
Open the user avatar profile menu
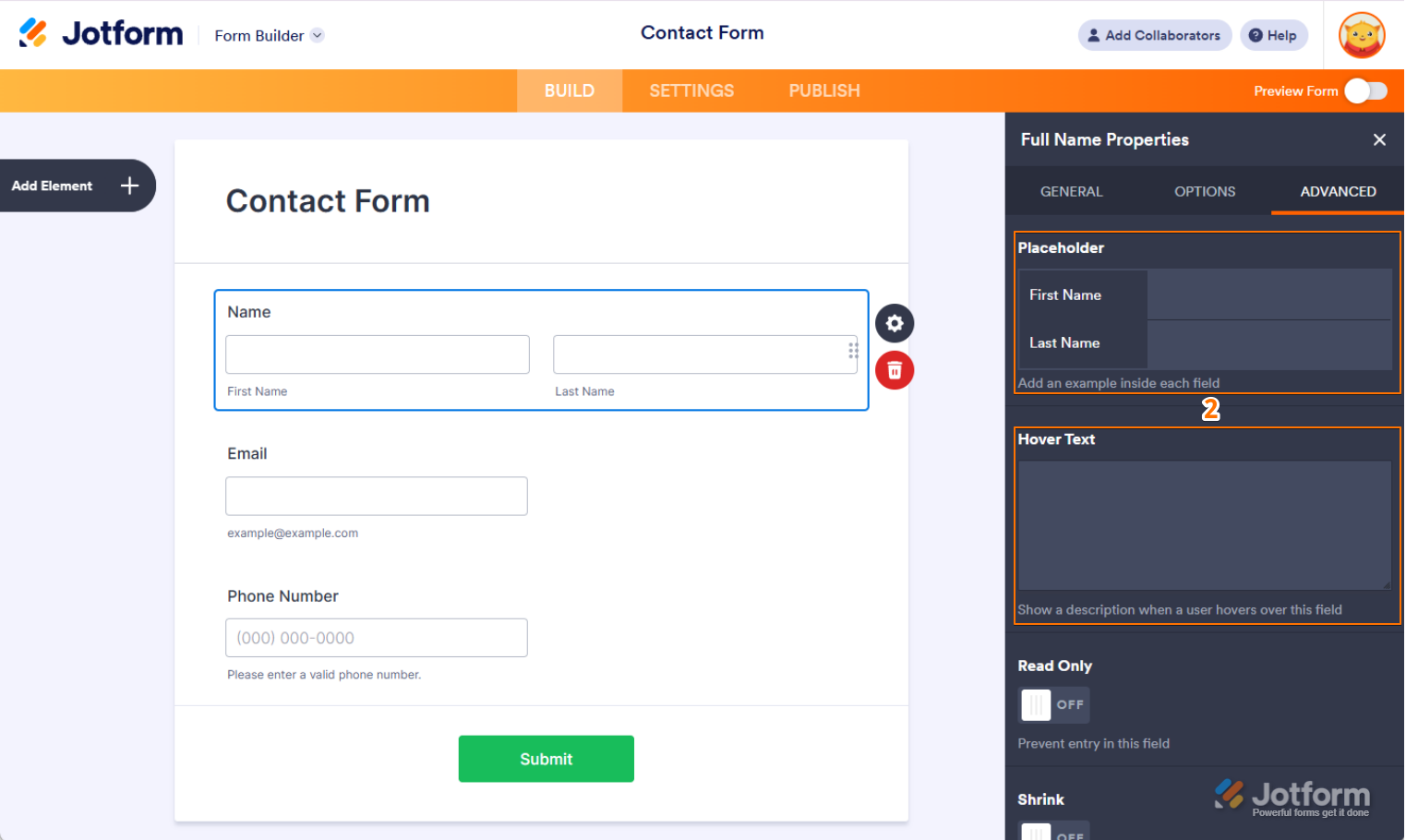[1361, 35]
